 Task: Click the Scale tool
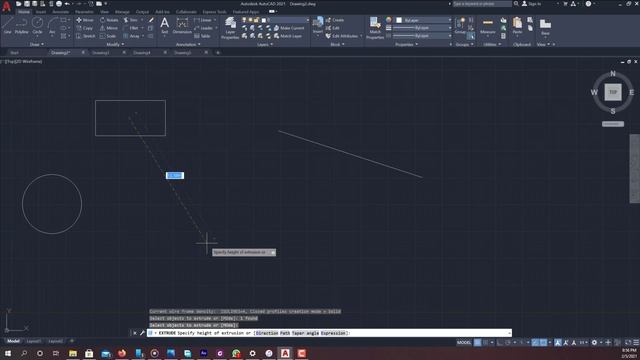pyautogui.click(x=108, y=36)
